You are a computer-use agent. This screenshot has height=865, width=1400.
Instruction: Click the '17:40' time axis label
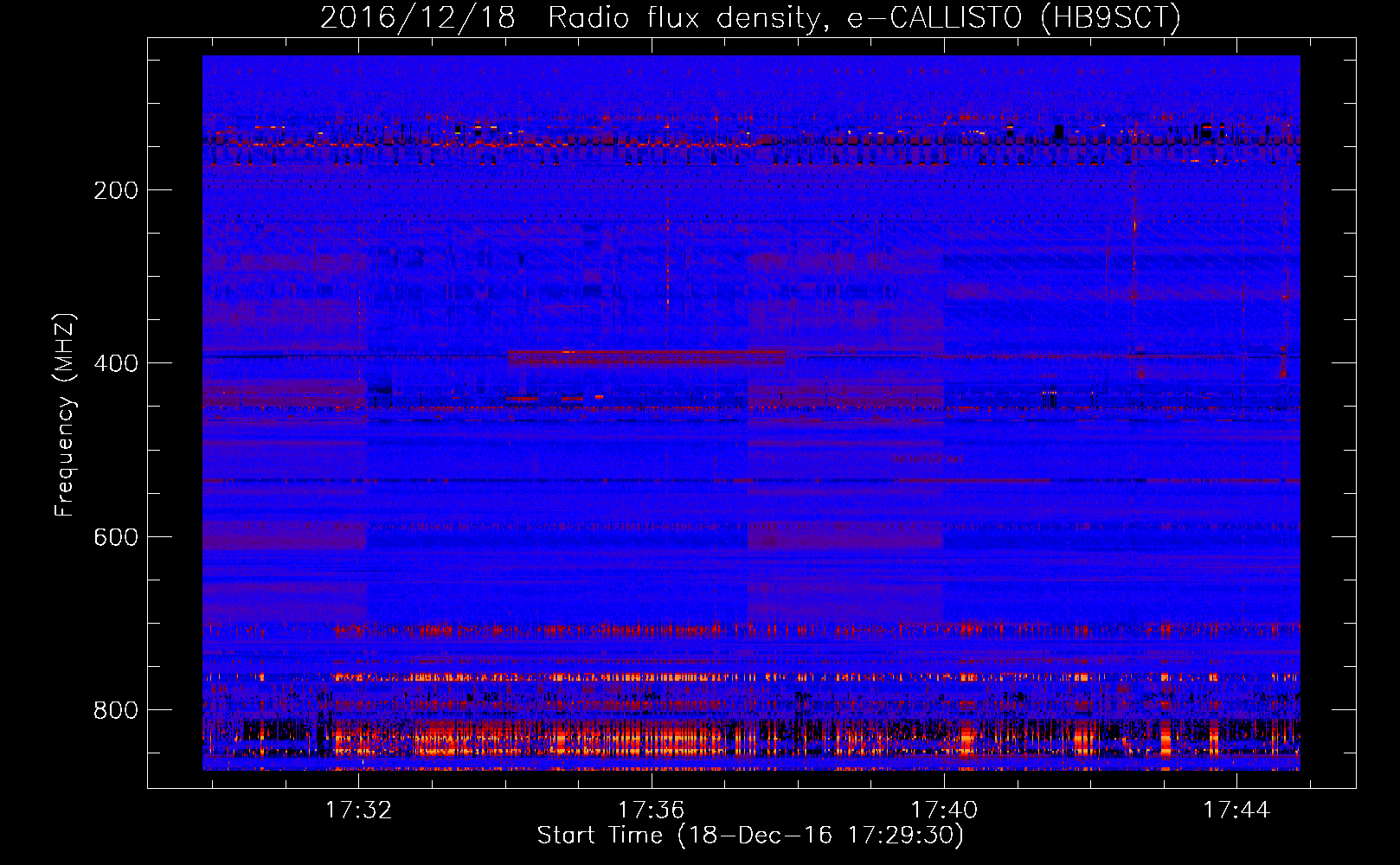944,811
